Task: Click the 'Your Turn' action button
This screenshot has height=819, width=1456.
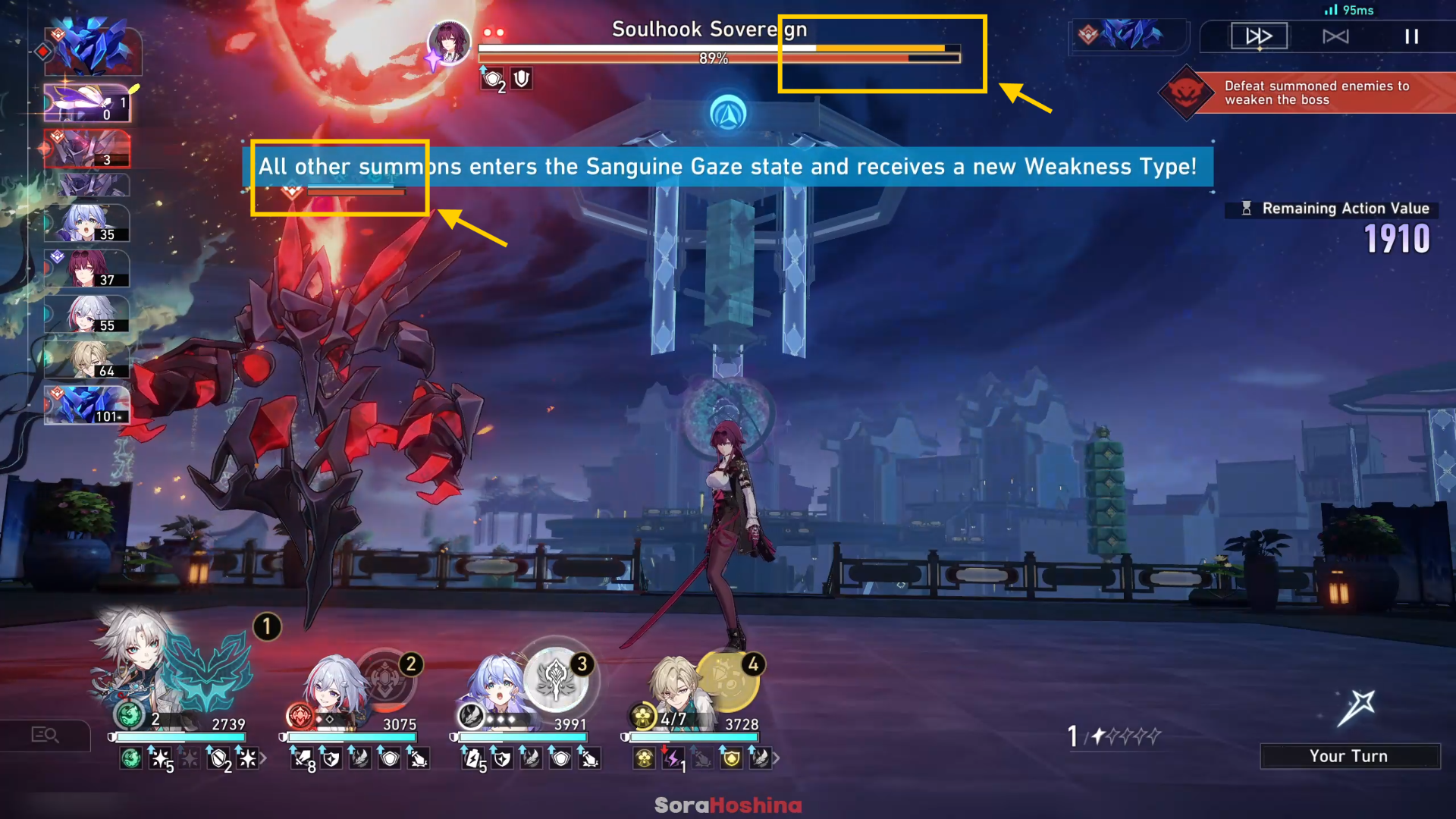Action: 1350,756
